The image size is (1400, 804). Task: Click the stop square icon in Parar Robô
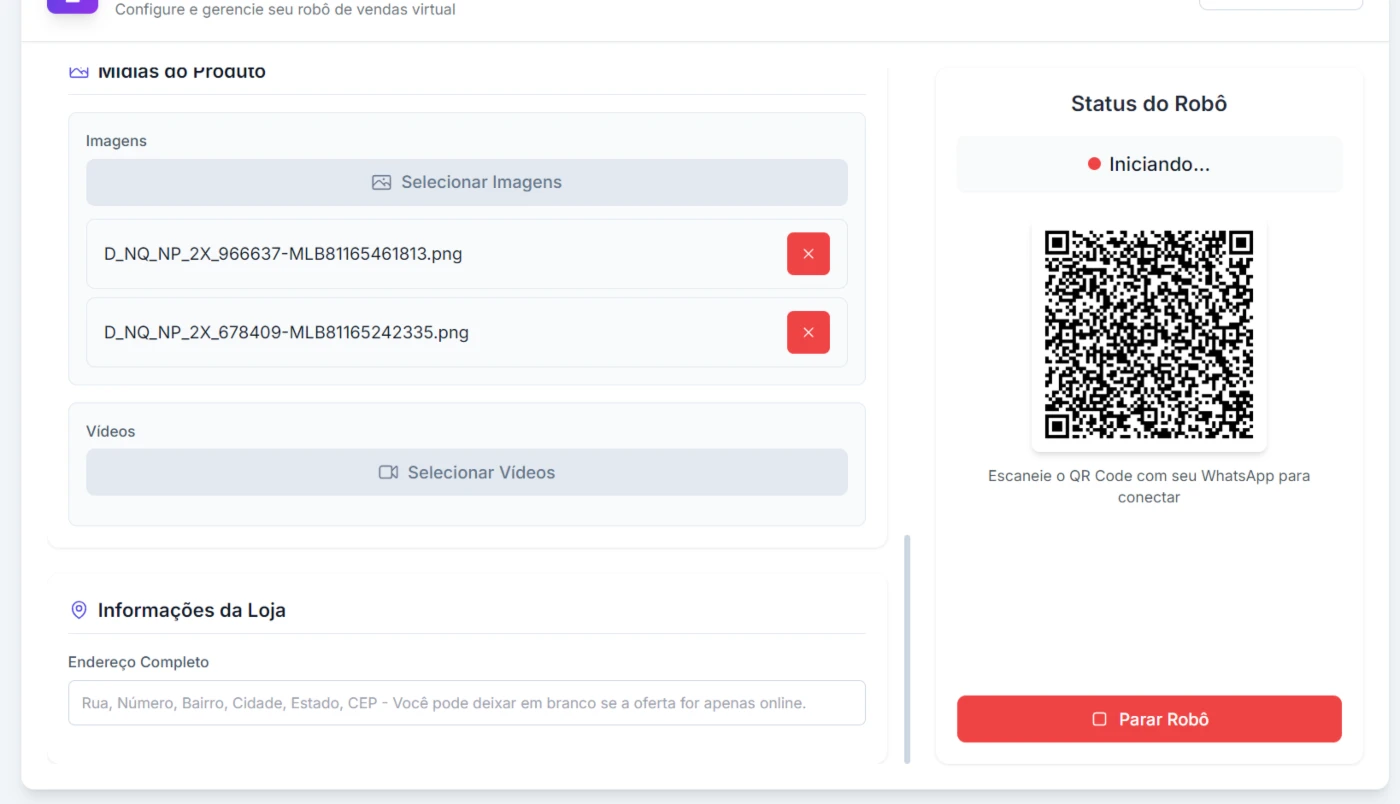tap(1100, 719)
